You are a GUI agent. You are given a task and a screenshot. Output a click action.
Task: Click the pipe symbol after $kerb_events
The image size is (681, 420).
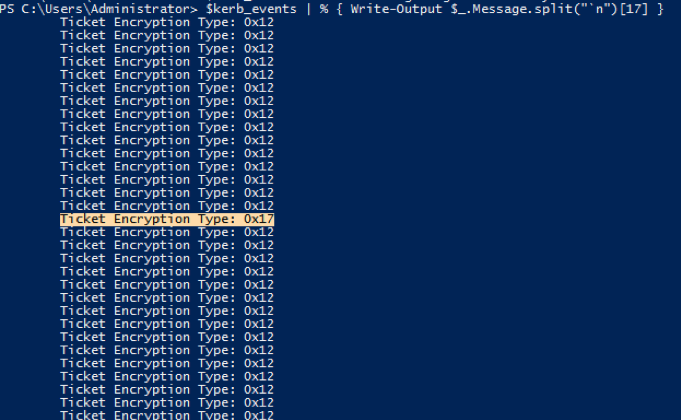(x=308, y=9)
